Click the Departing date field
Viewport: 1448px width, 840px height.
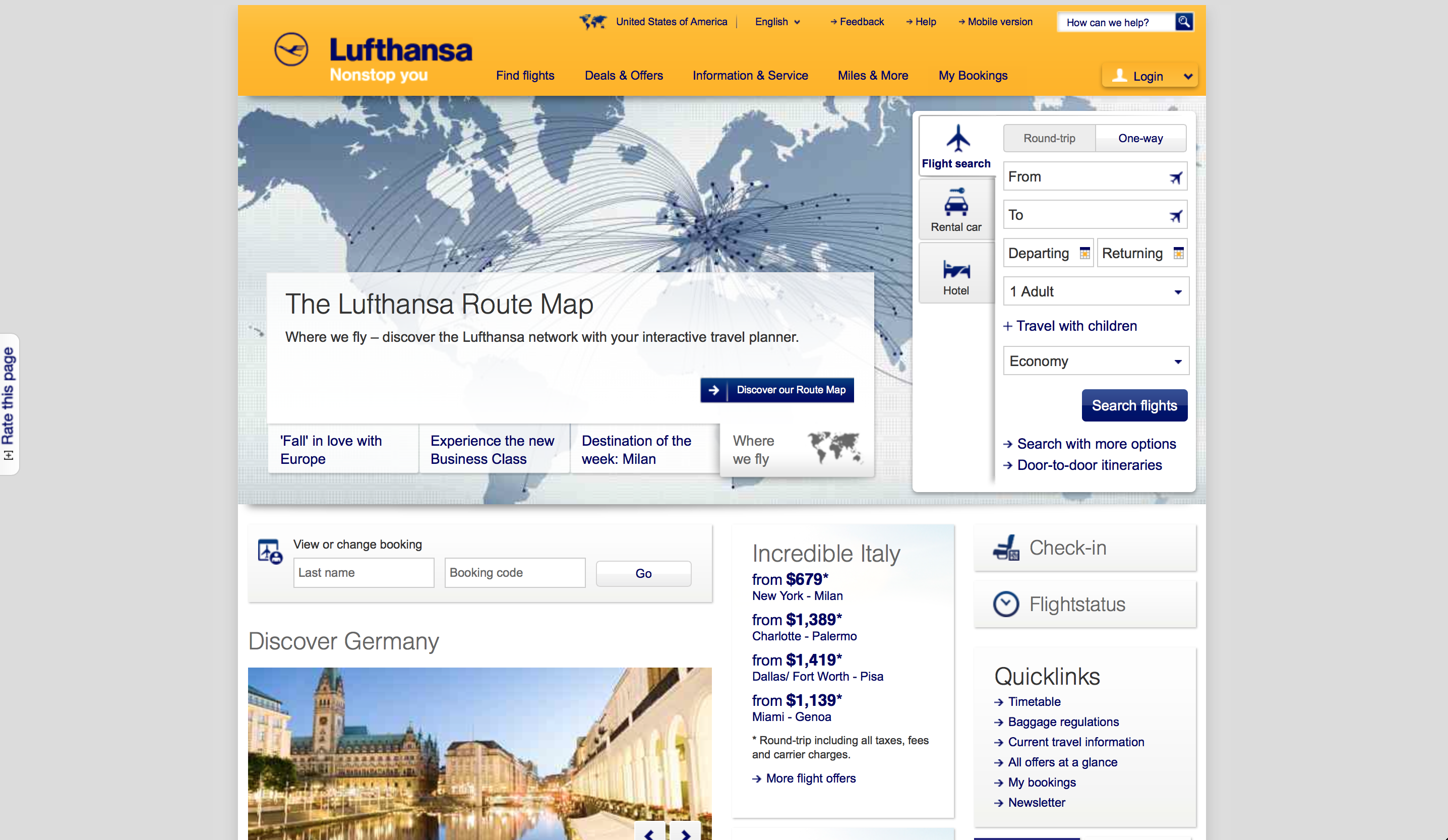click(x=1048, y=254)
